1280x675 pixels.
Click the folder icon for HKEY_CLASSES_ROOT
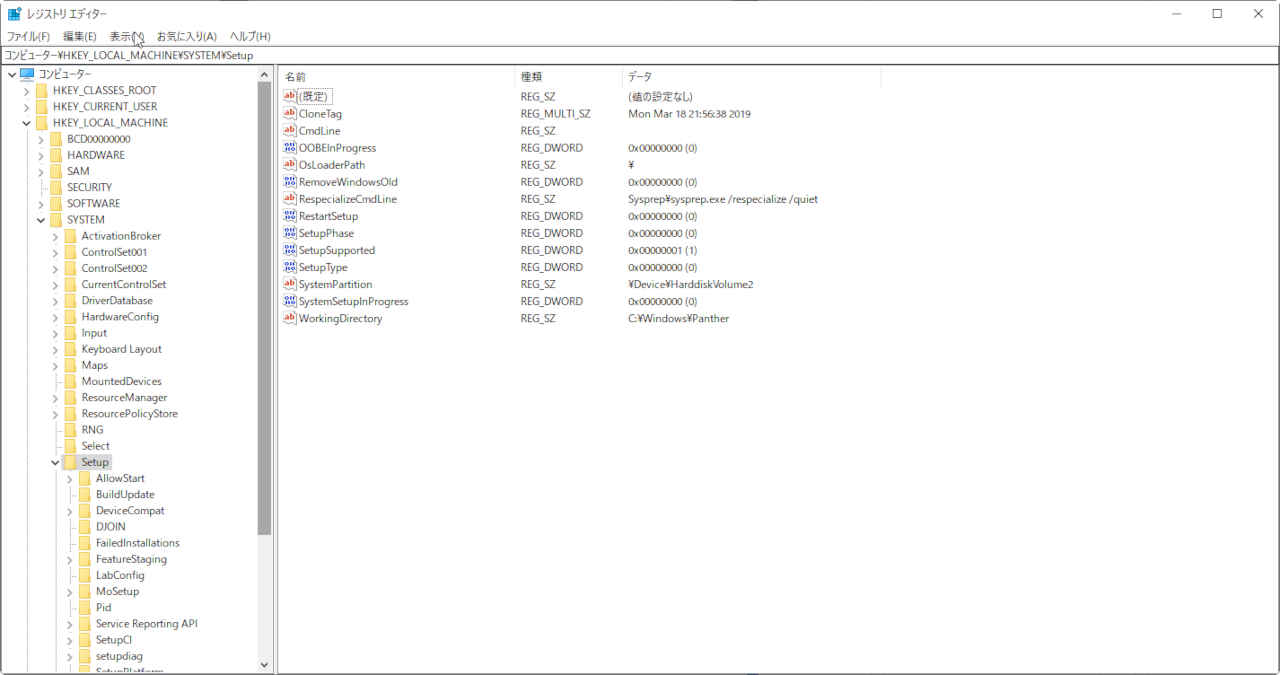41,90
